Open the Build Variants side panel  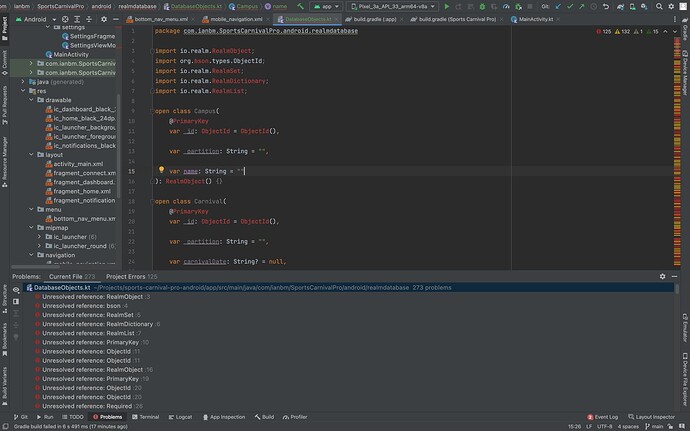click(4, 384)
